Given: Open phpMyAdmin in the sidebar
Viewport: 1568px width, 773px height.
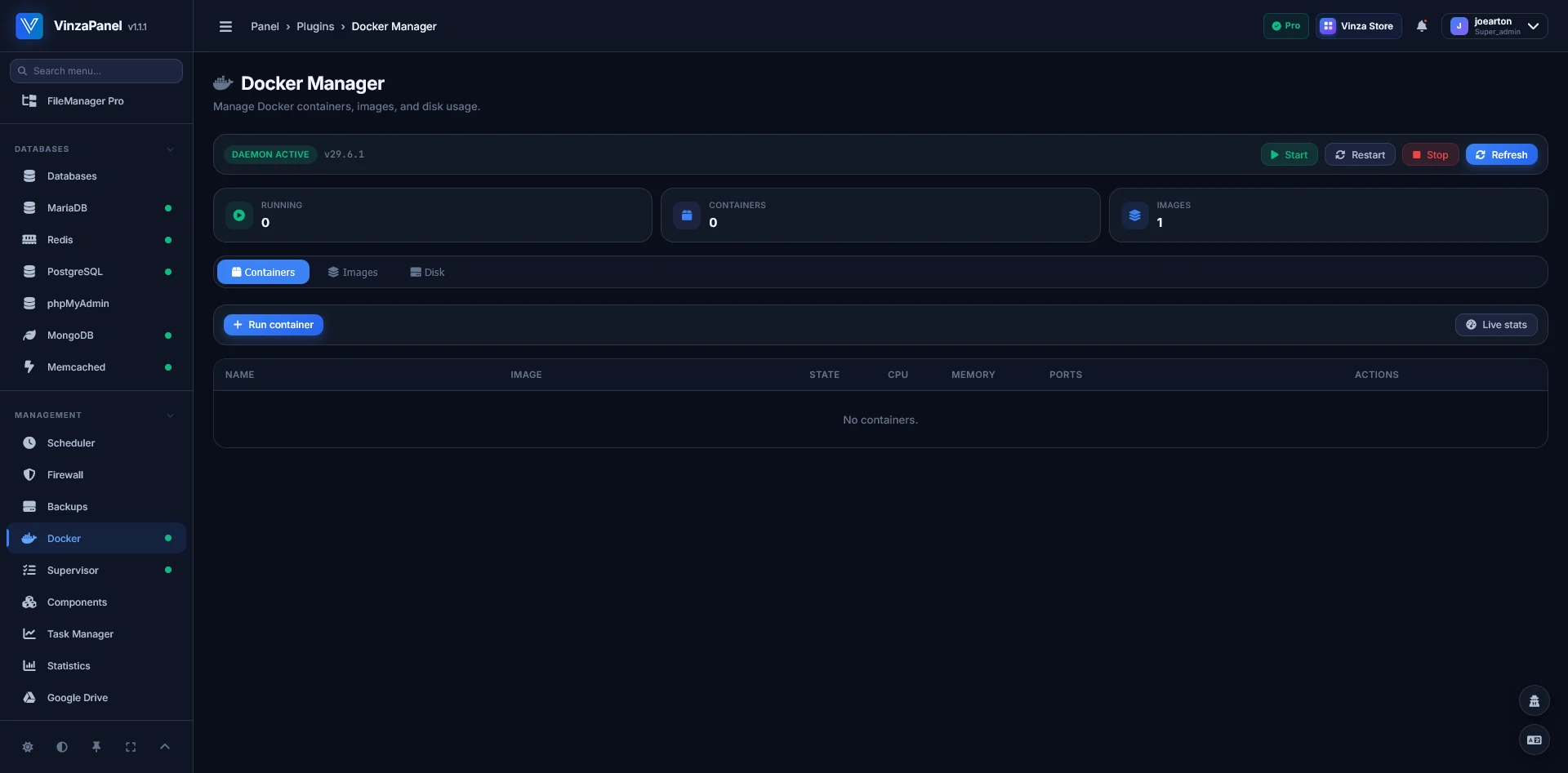Looking at the screenshot, I should 96,304.
